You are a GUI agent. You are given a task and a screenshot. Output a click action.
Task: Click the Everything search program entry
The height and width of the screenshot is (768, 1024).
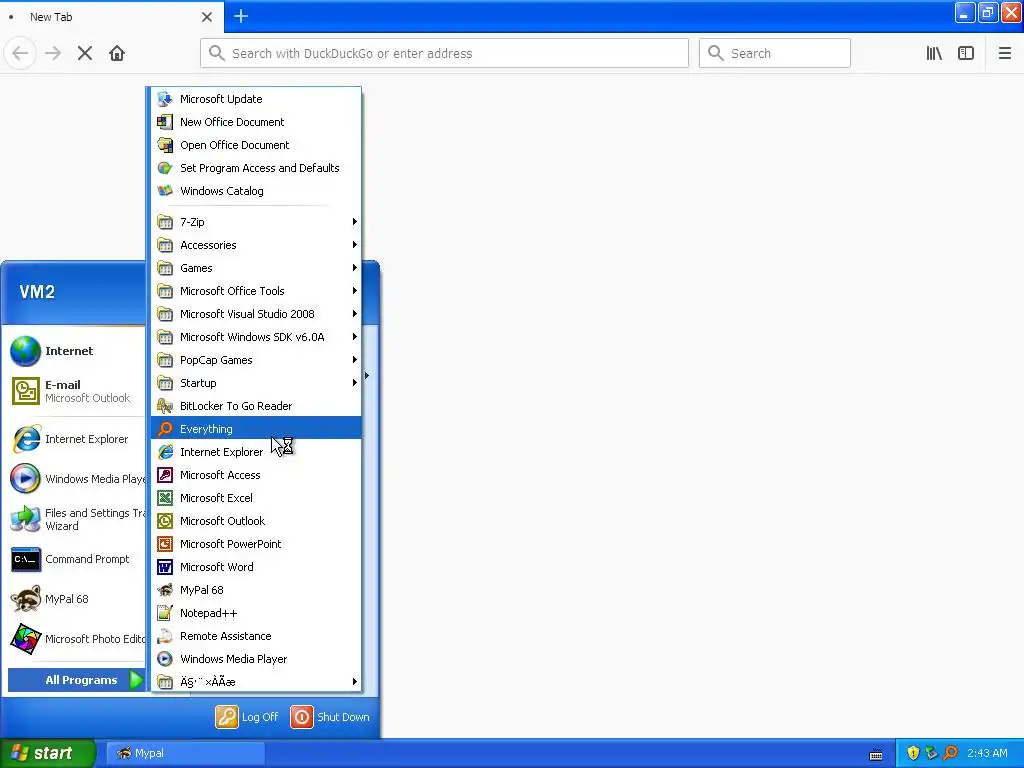tap(255, 429)
